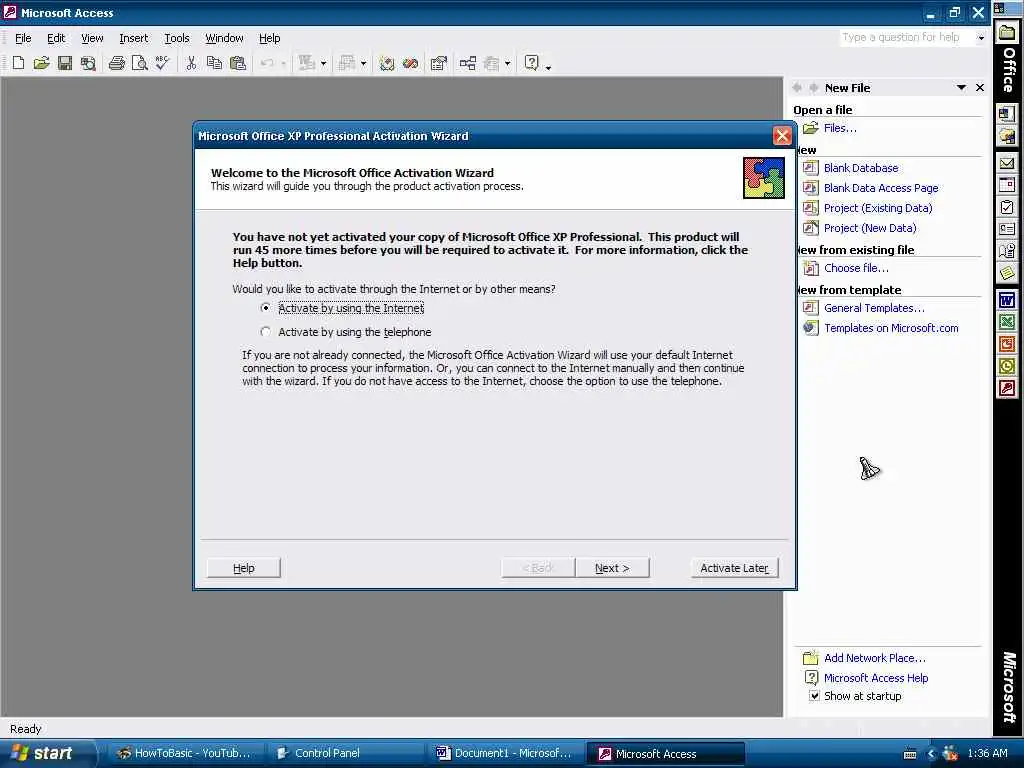Open the Edit menu
This screenshot has width=1024, height=768.
pyautogui.click(x=56, y=38)
